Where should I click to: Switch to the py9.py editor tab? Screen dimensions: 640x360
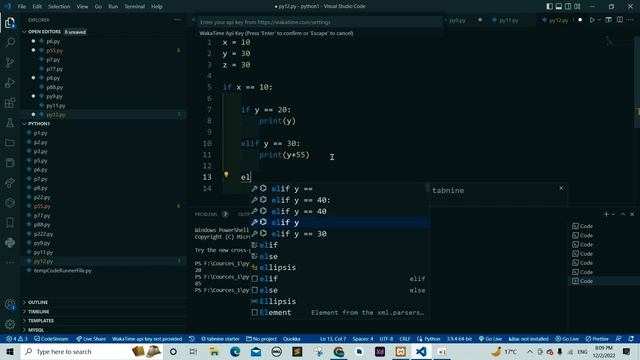click(458, 20)
